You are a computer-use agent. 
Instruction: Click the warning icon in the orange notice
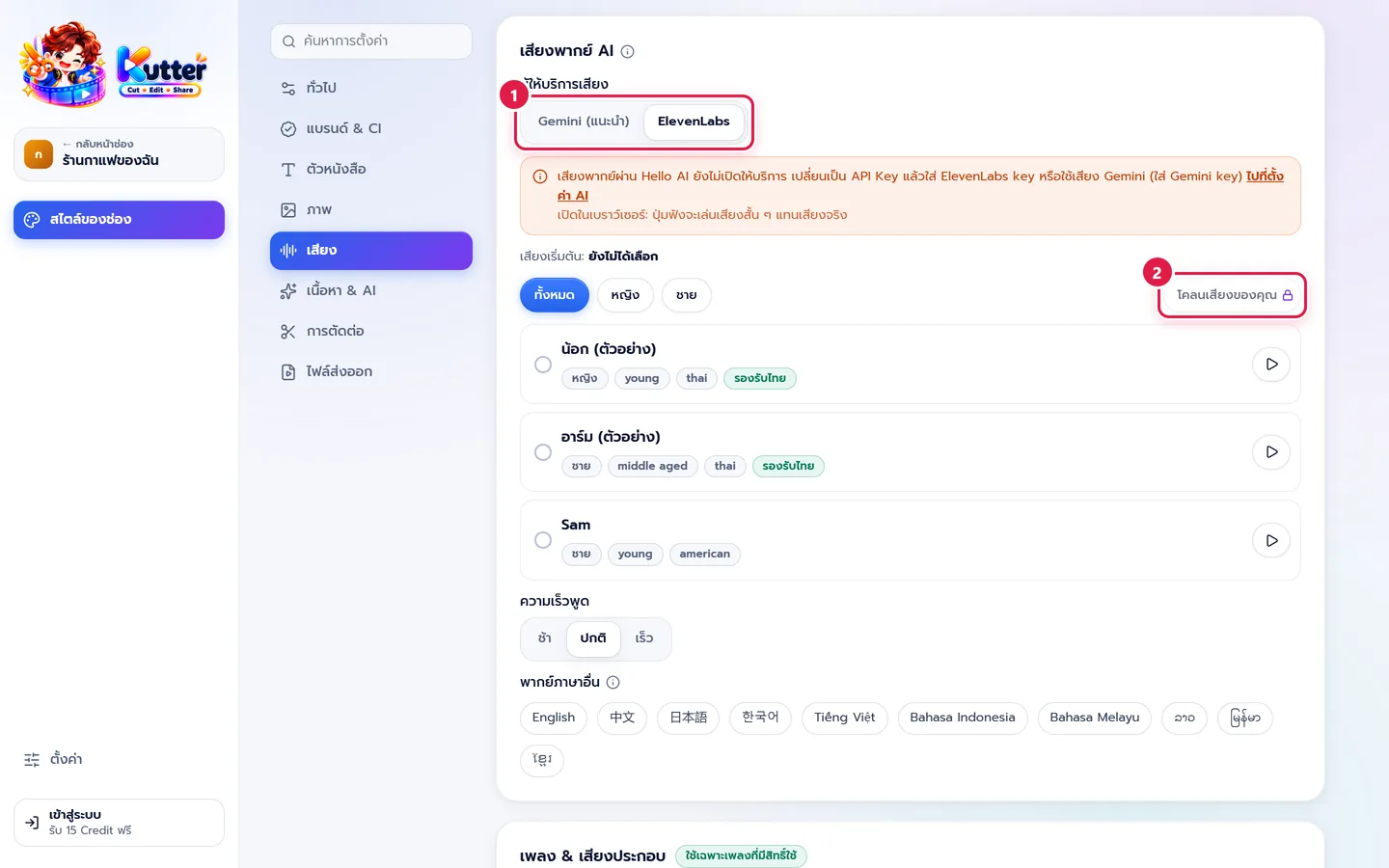540,176
